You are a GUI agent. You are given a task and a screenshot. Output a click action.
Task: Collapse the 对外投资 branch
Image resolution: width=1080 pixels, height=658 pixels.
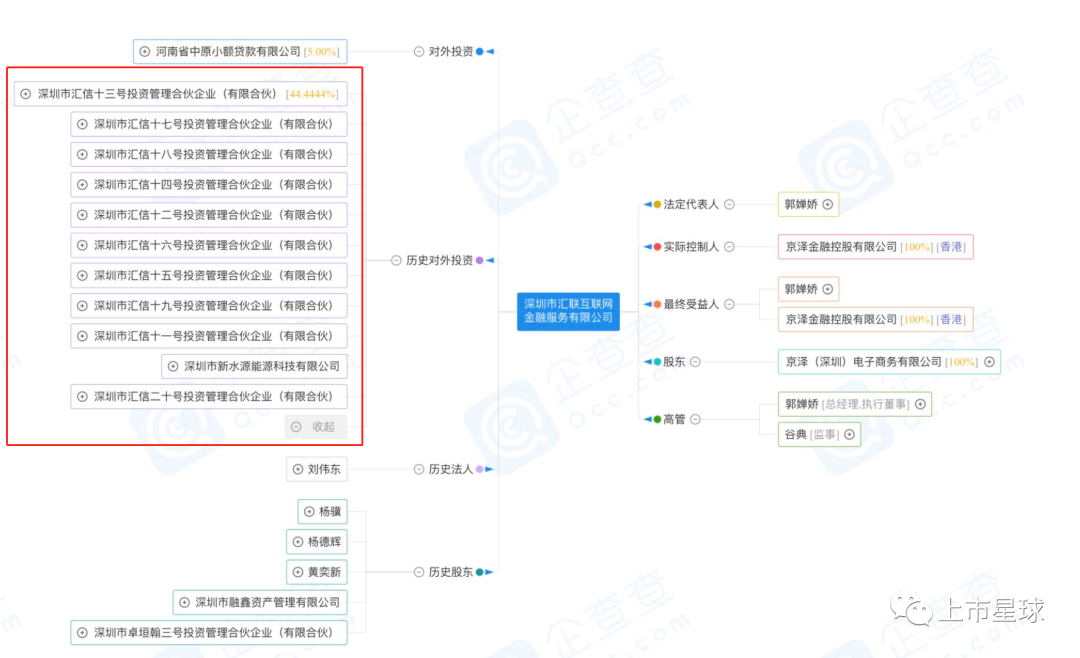[x=419, y=52]
